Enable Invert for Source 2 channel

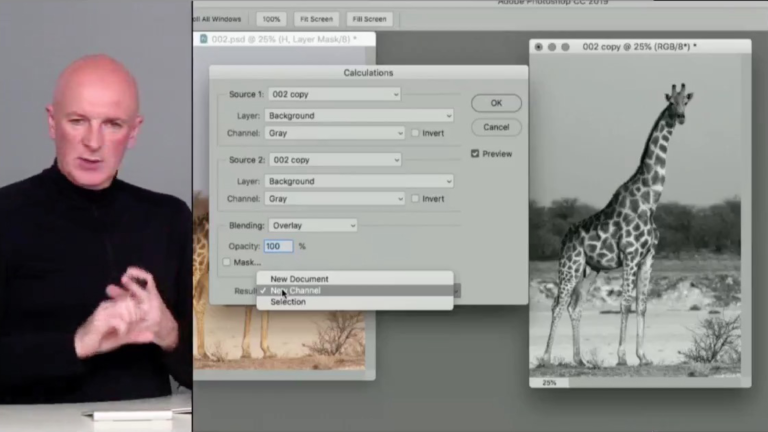tap(416, 199)
